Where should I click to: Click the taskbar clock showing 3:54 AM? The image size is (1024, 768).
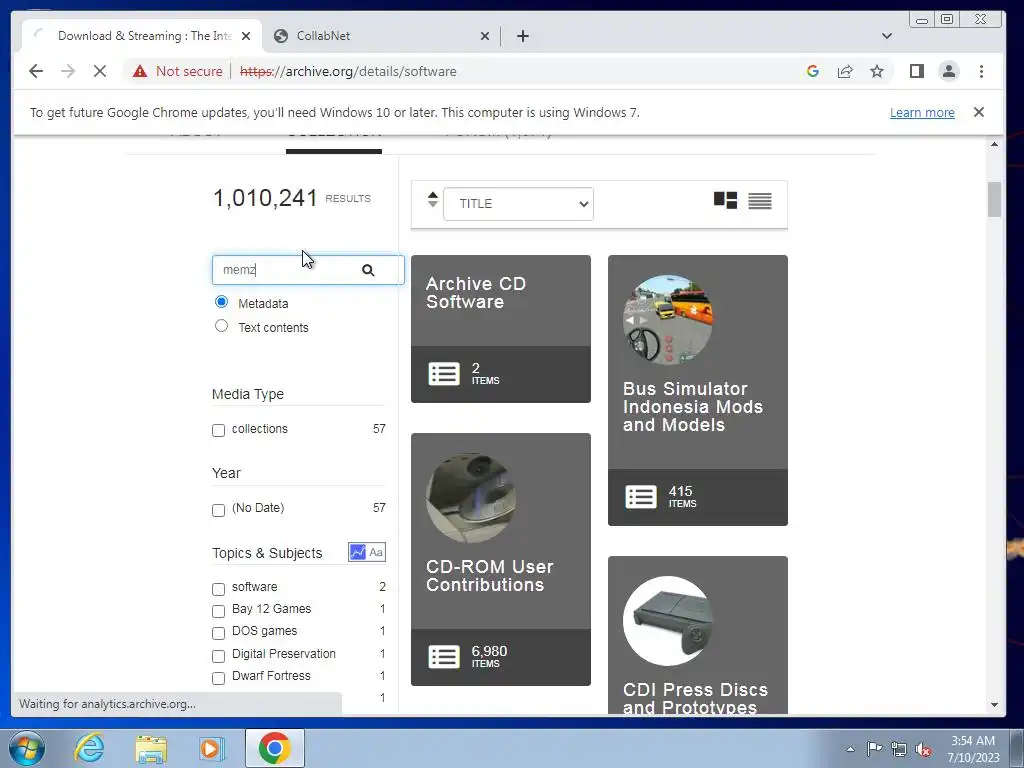[973, 749]
